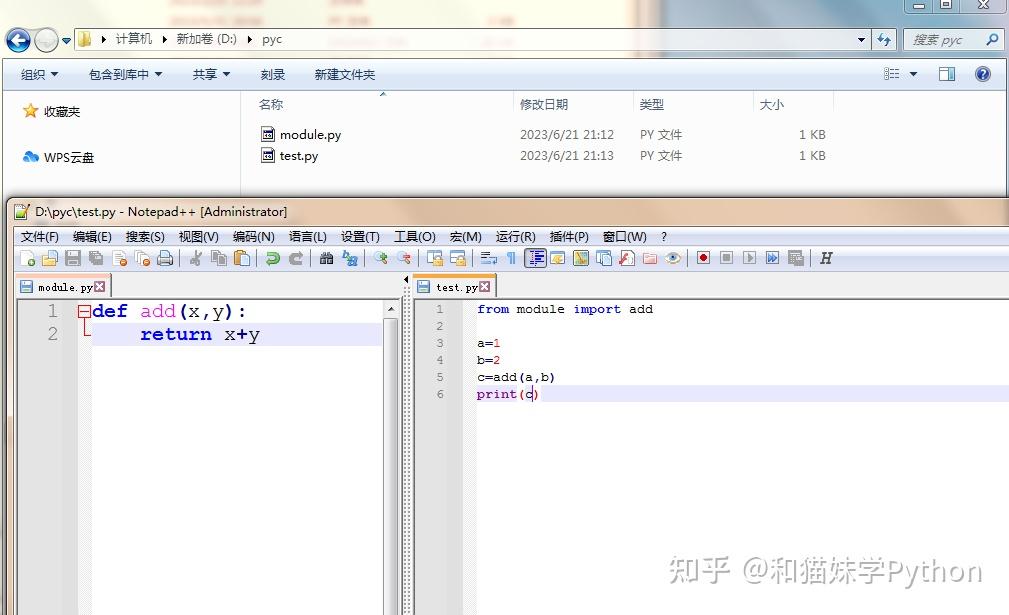Viewport: 1009px width, 615px height.
Task: Open the address bar dropdown arrow
Action: point(860,39)
